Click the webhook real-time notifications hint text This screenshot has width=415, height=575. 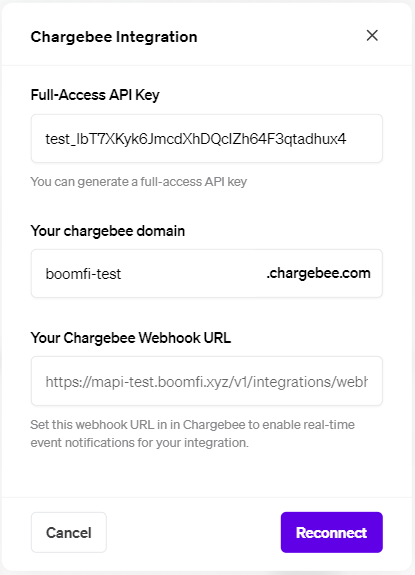pyautogui.click(x=192, y=433)
